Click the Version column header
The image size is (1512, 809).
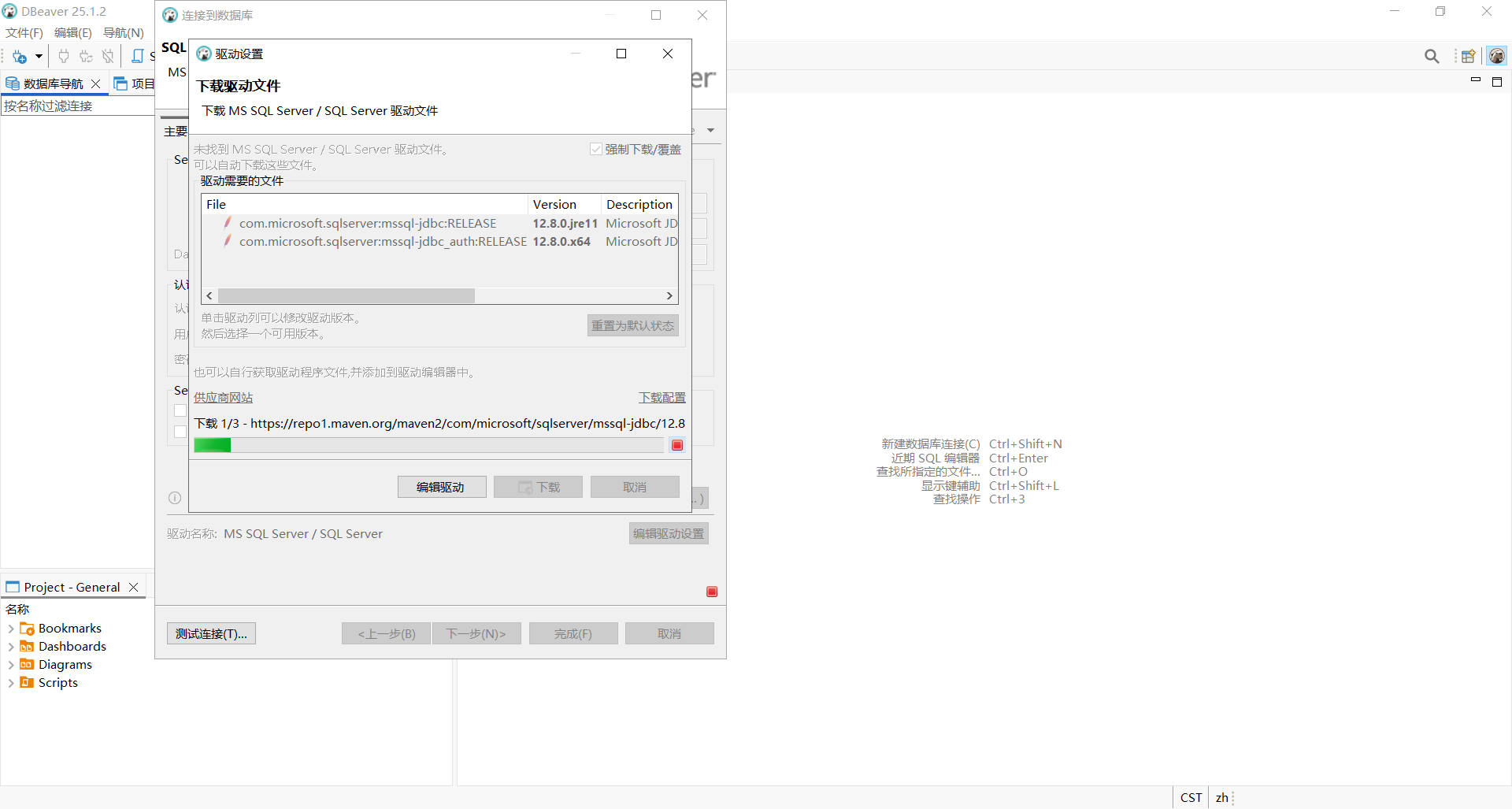(565, 204)
